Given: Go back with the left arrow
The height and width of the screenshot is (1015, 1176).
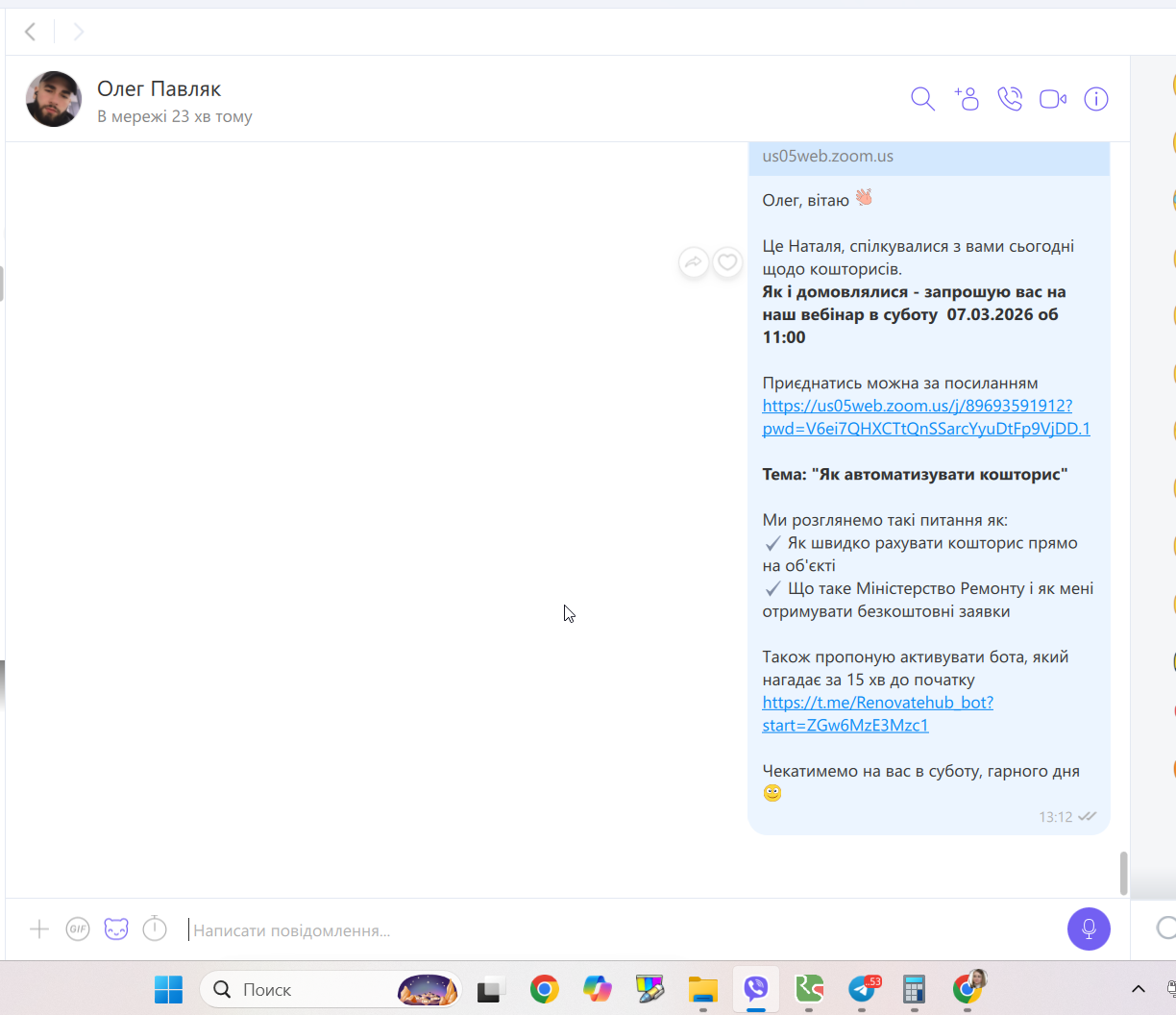Looking at the screenshot, I should tap(31, 32).
